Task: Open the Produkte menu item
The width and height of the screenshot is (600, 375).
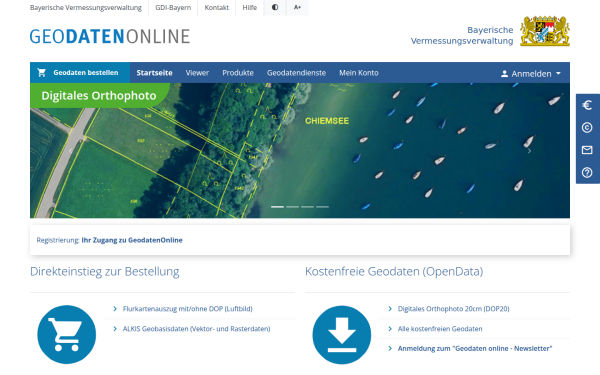Action: click(x=238, y=73)
